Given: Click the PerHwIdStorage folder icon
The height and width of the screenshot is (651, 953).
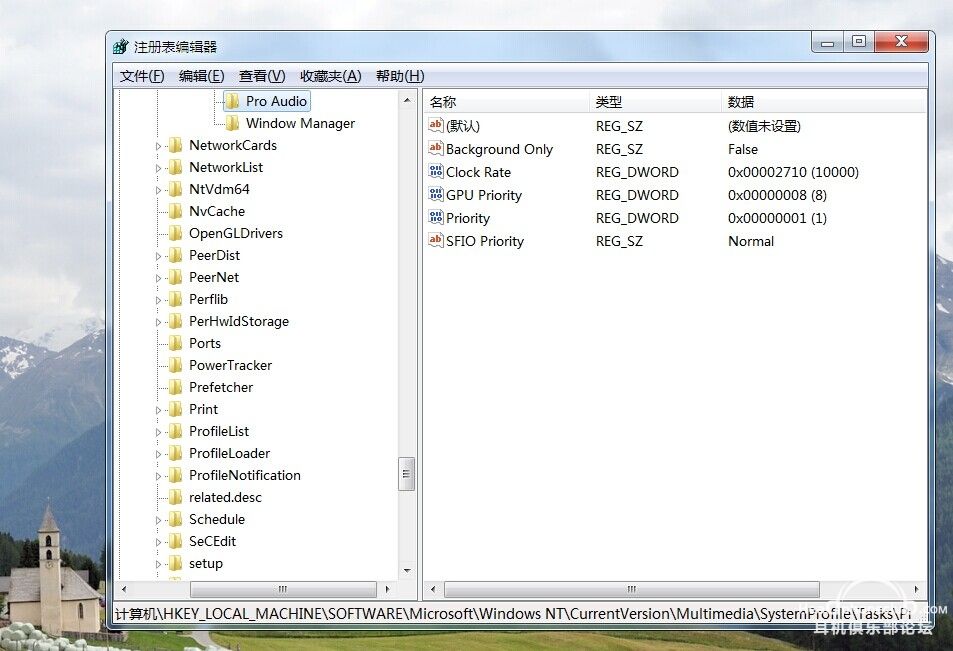Looking at the screenshot, I should 176,321.
